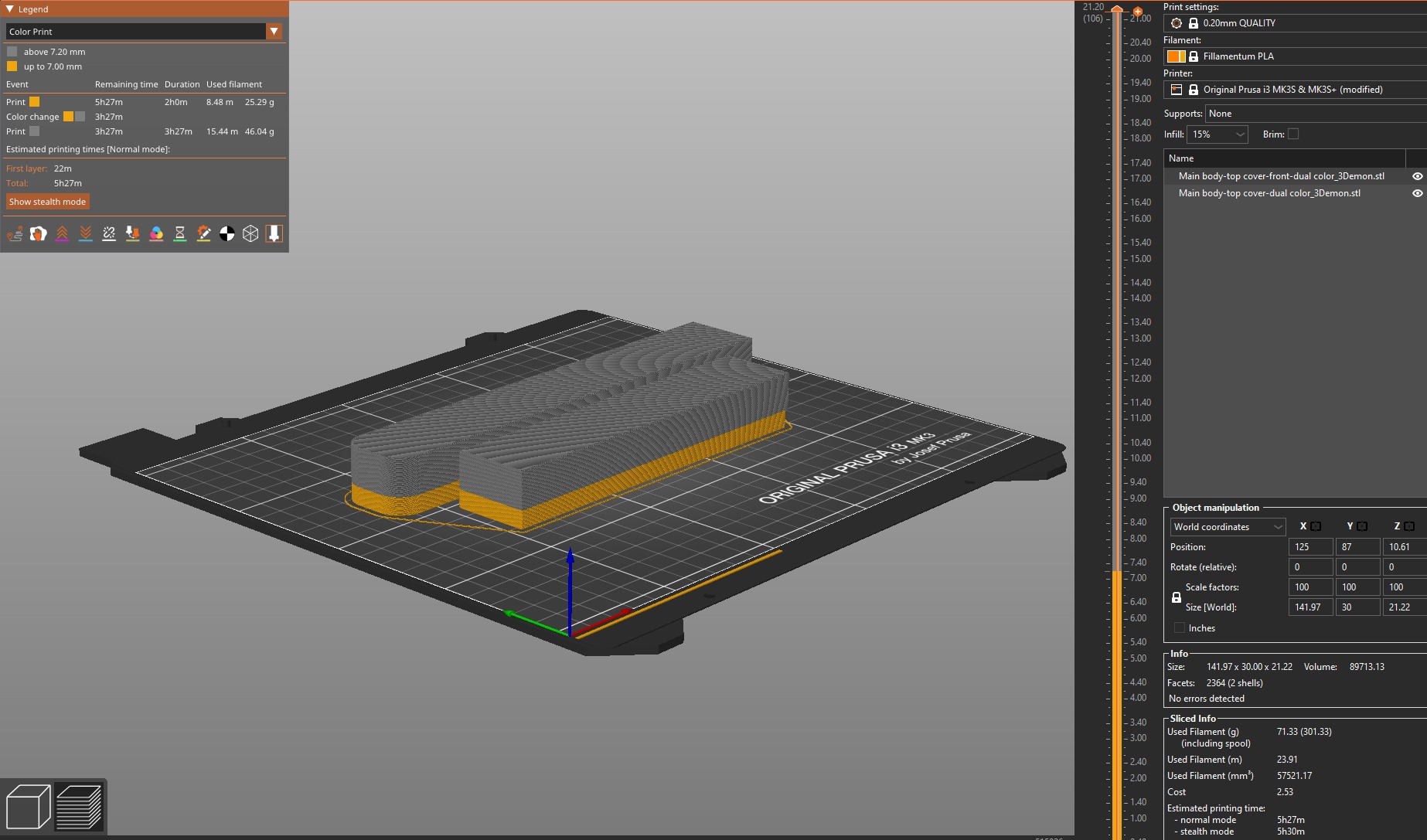Select Main body-top cover-dual color_3Demon.stl in list
The image size is (1427, 840).
click(1269, 193)
